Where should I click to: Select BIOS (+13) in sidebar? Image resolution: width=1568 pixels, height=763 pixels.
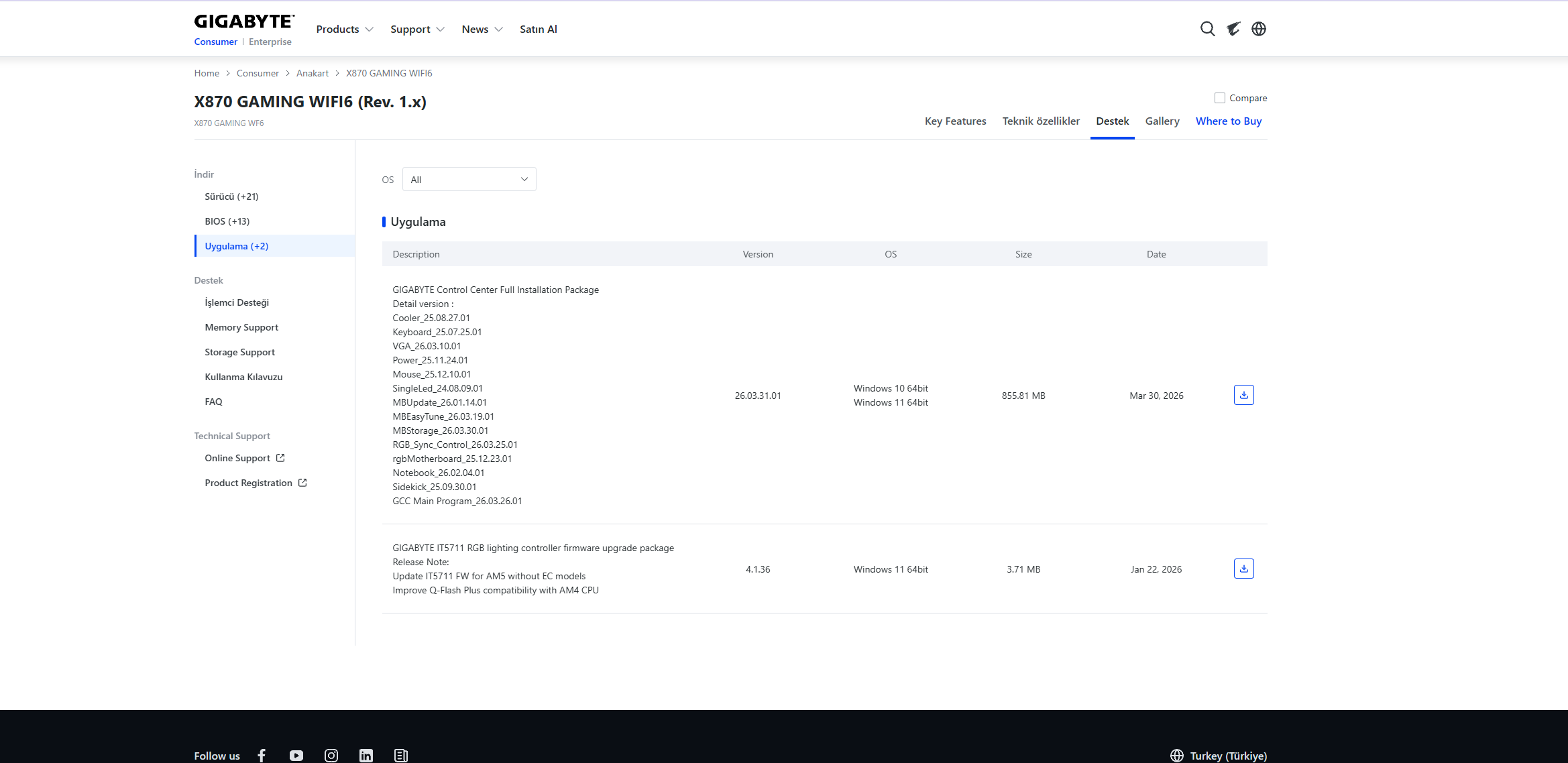coord(227,221)
